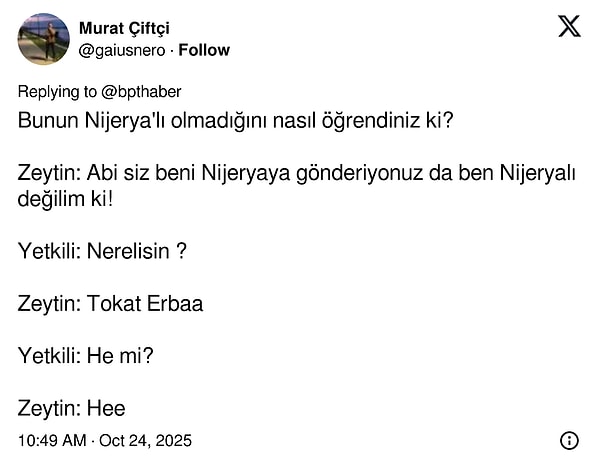Click the X logo
The width and height of the screenshot is (600, 471).
(569, 27)
